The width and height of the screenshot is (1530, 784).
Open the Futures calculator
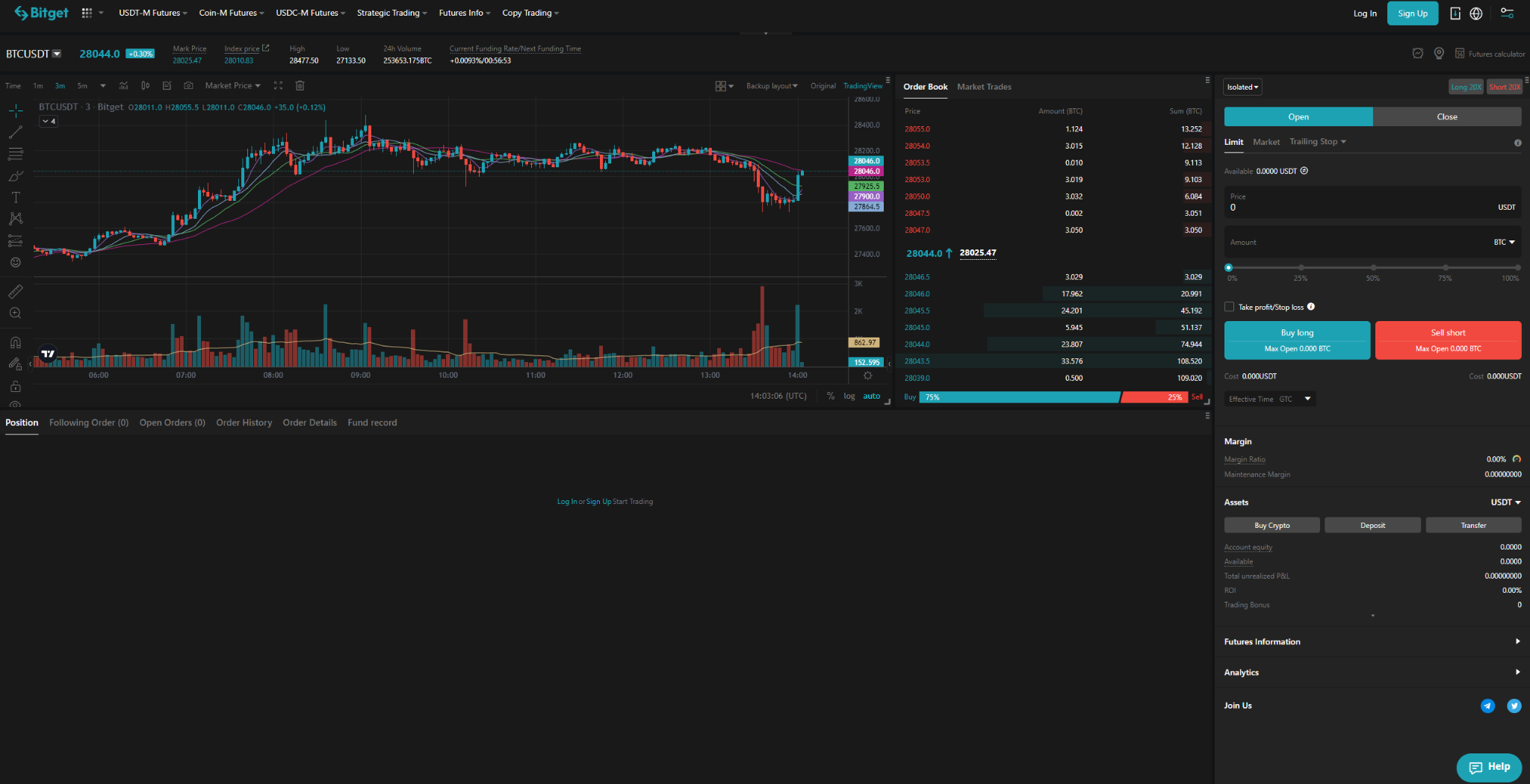click(1490, 54)
